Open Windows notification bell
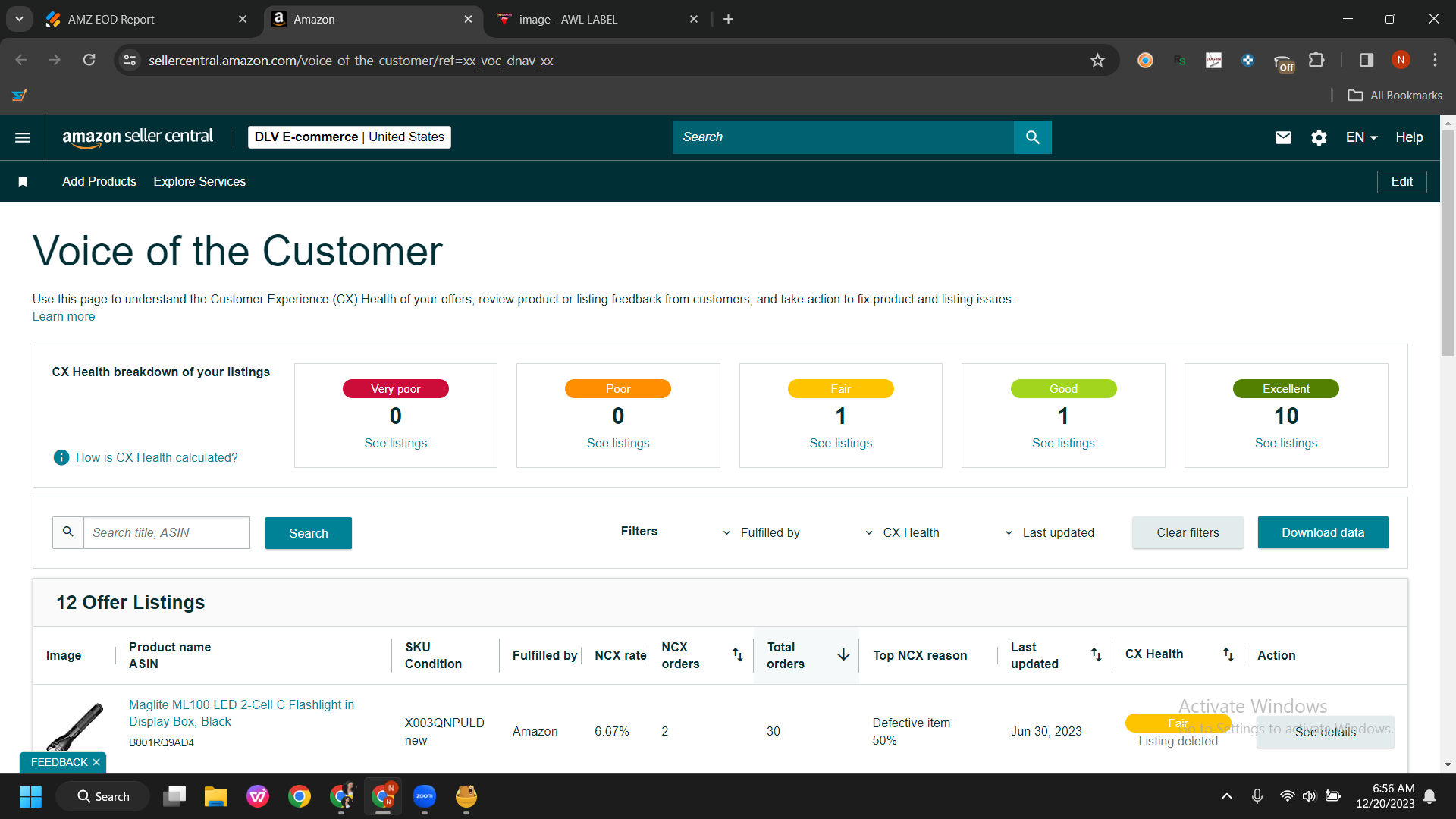 coord(1429,796)
